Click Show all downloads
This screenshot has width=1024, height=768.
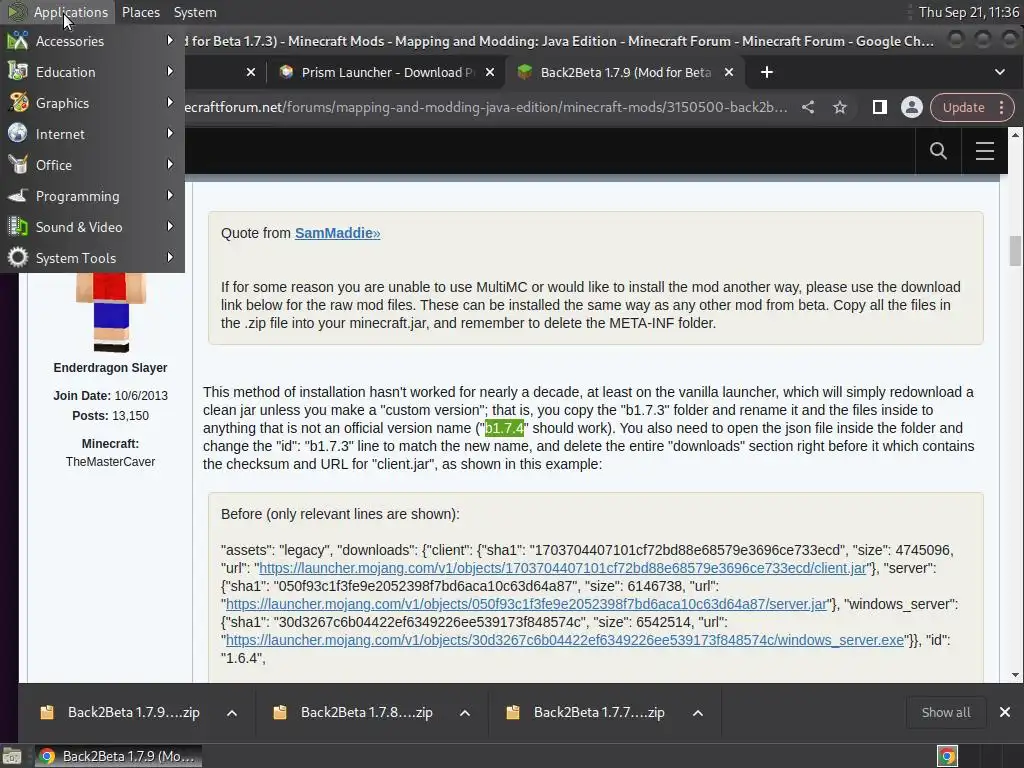point(946,712)
